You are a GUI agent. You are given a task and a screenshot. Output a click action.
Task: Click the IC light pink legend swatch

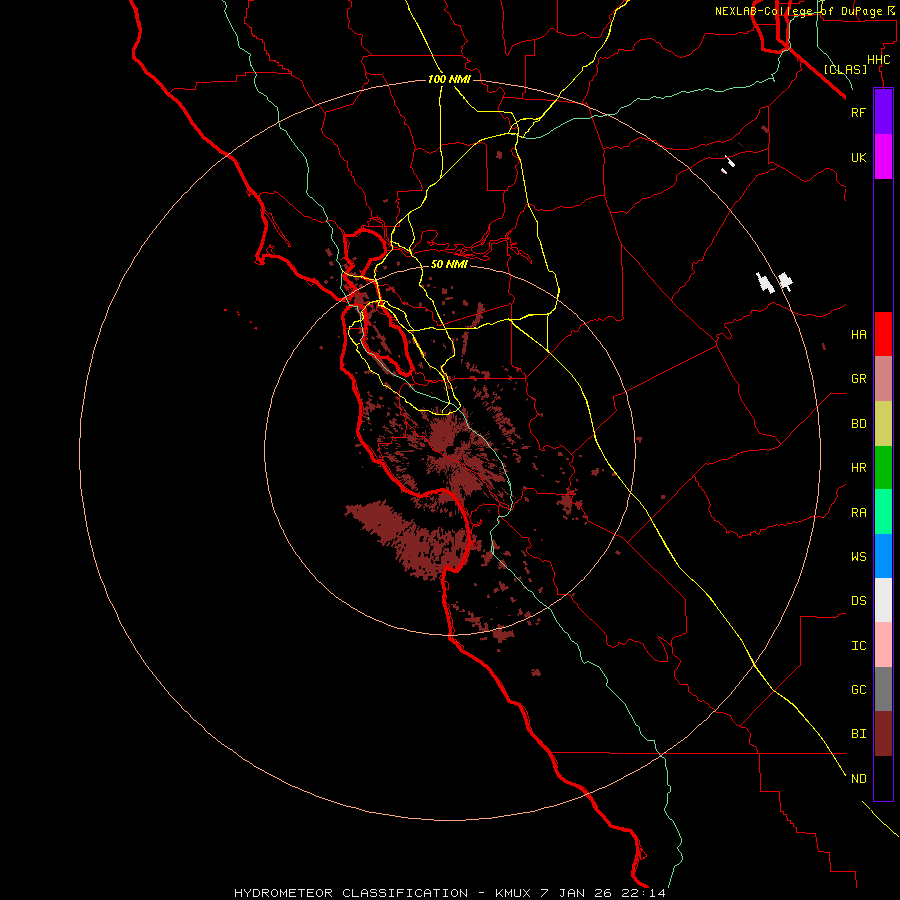pos(883,645)
